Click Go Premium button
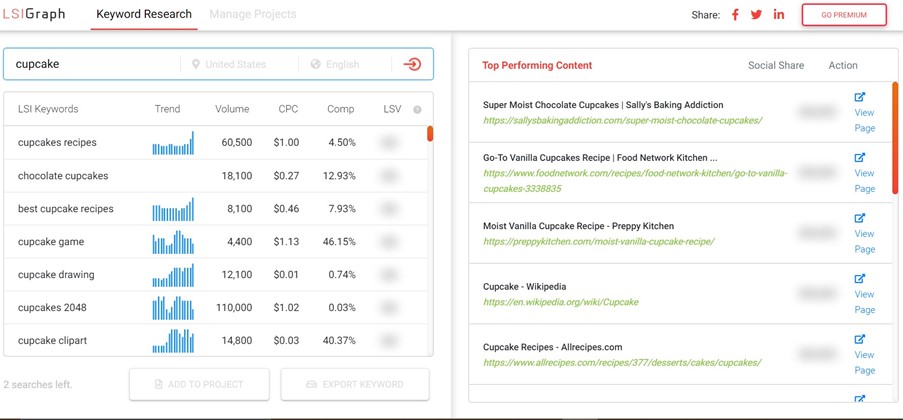This screenshot has height=420, width=903. [844, 15]
